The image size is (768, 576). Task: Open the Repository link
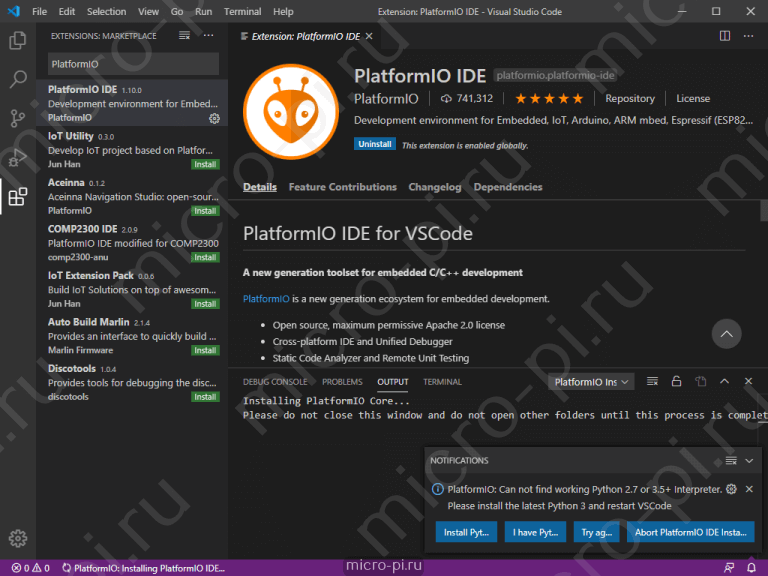click(x=630, y=98)
